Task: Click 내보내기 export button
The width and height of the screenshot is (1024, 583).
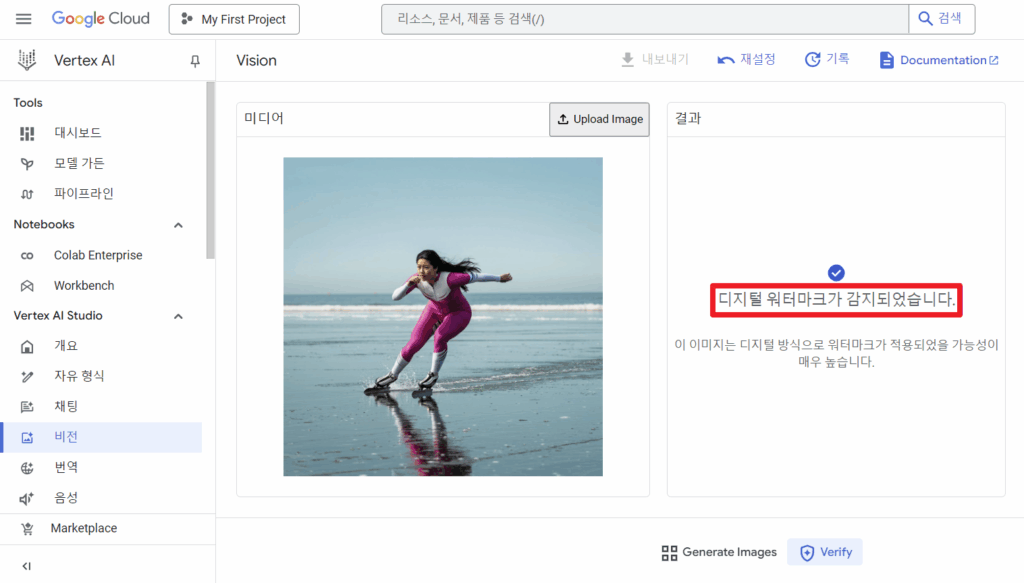Action: (x=655, y=59)
